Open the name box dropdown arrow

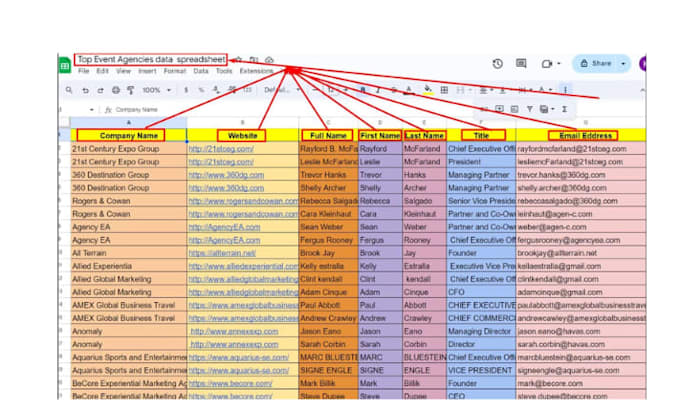tap(92, 110)
